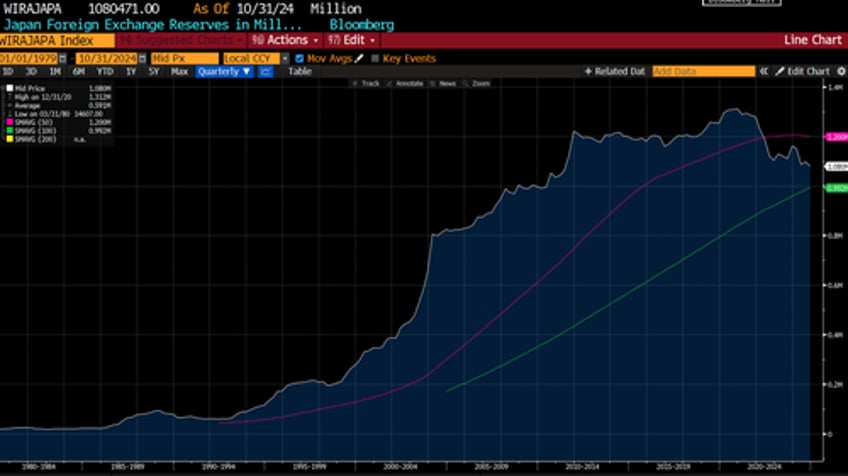Click the Edit Chart pencil button
This screenshot has width=848, height=476.
803,72
